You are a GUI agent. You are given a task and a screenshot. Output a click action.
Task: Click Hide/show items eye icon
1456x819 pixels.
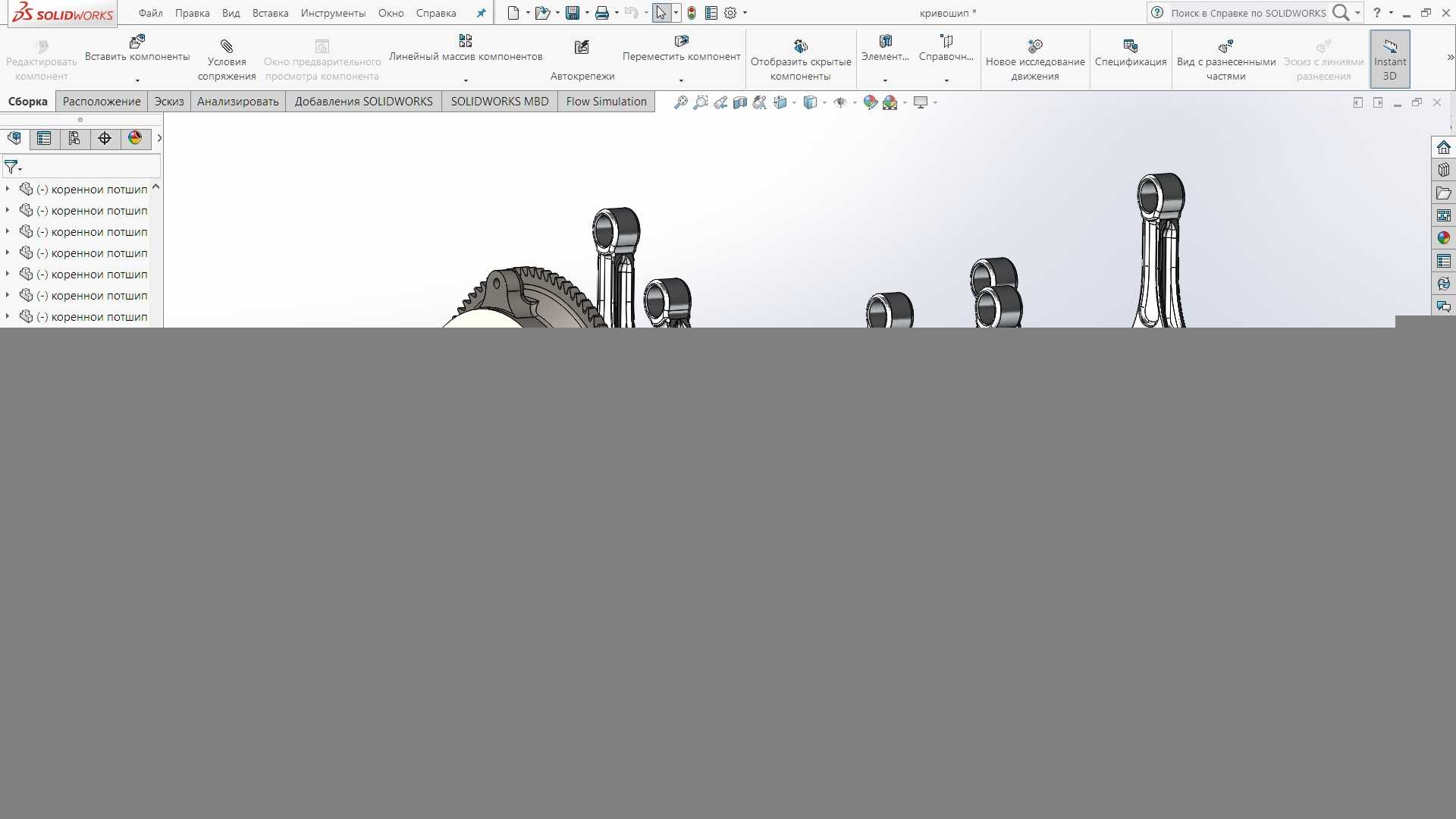840,102
